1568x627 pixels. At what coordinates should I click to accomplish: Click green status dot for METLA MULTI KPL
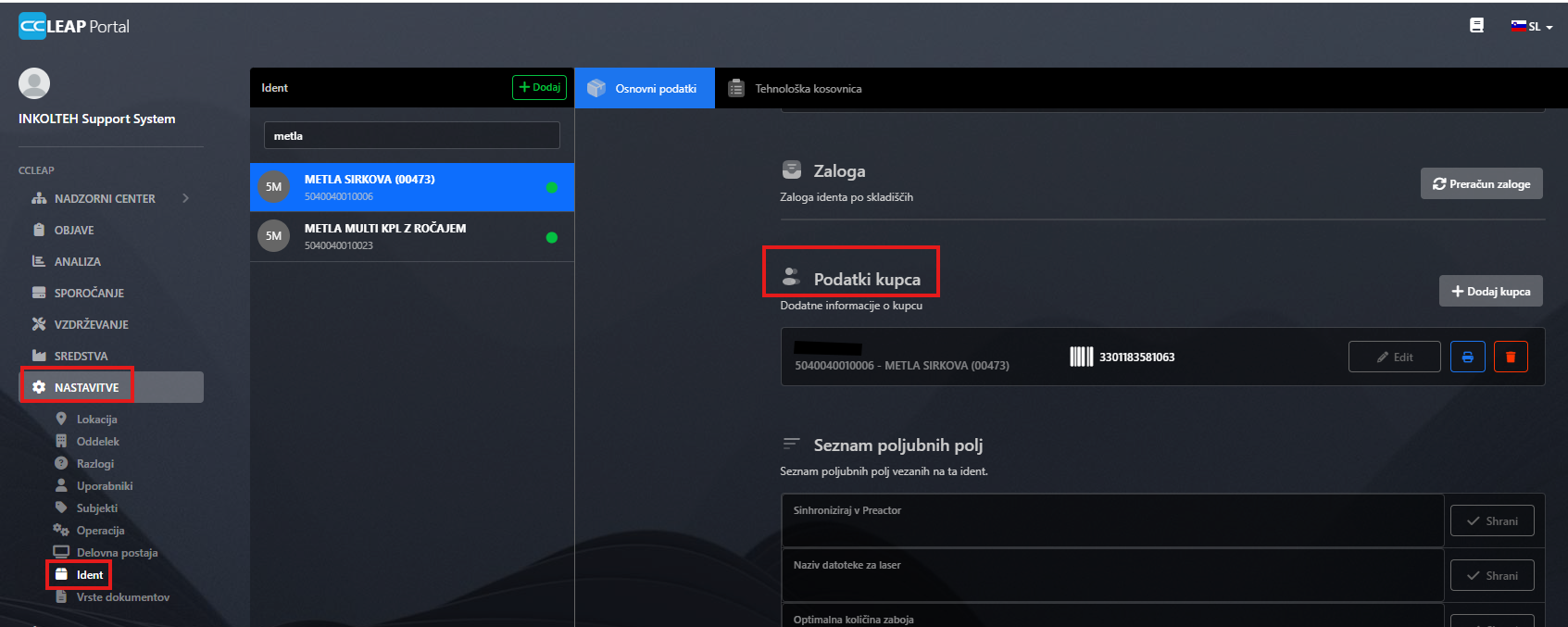pyautogui.click(x=551, y=237)
